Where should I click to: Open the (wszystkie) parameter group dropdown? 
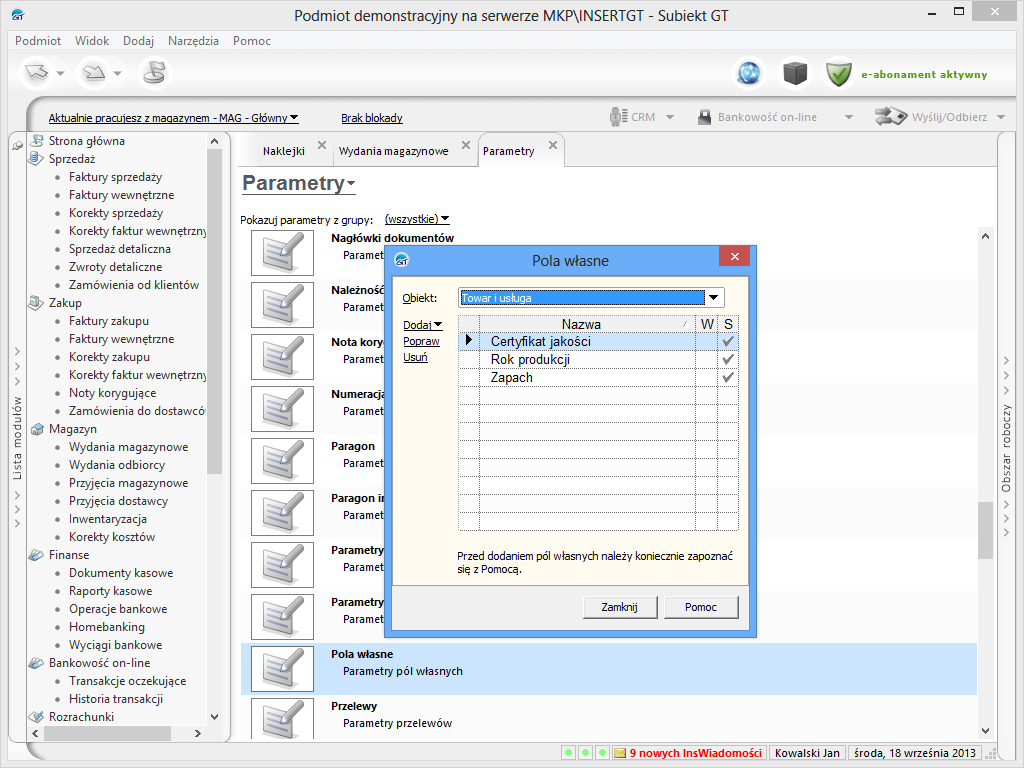pyautogui.click(x=417, y=219)
